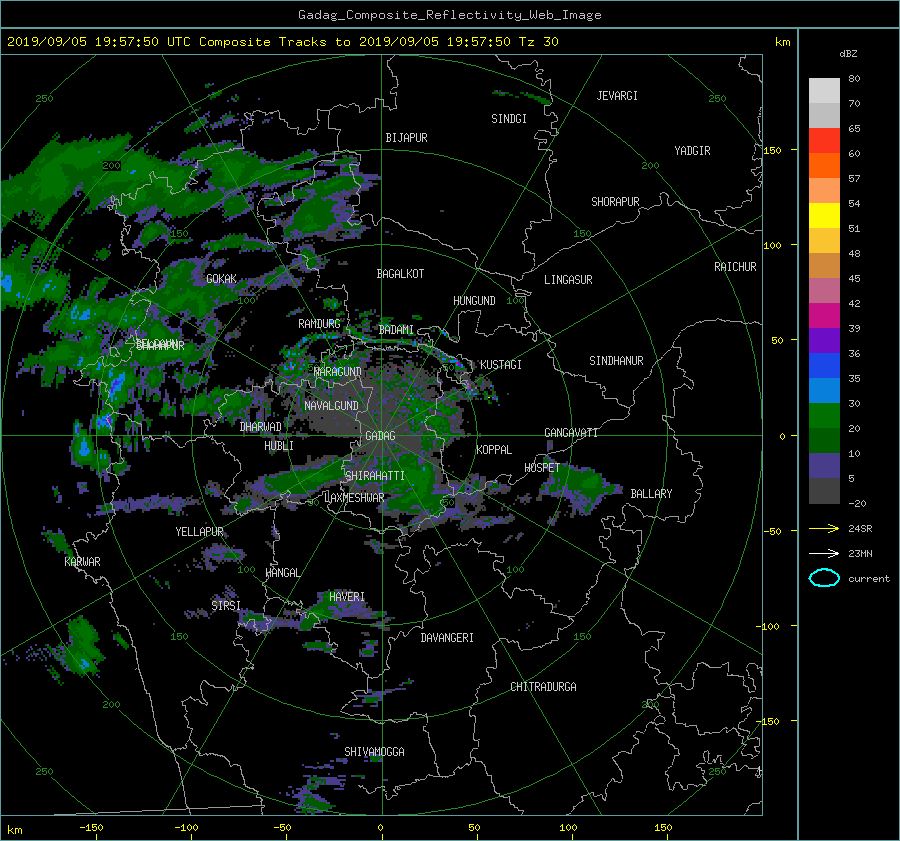Select the CHITRADURGA label
The width and height of the screenshot is (900, 841).
click(x=543, y=687)
